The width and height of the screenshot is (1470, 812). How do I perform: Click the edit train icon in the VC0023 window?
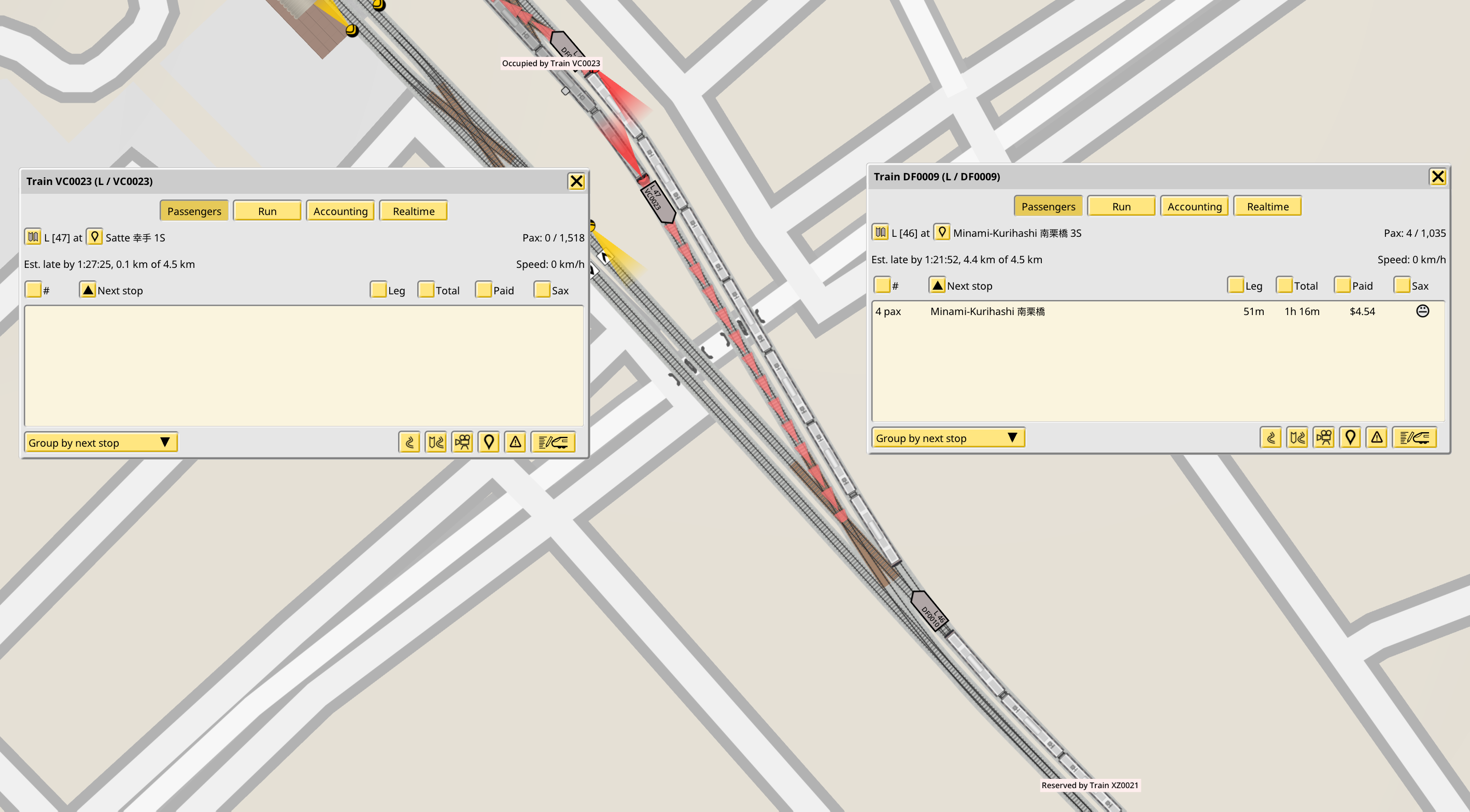tap(553, 442)
